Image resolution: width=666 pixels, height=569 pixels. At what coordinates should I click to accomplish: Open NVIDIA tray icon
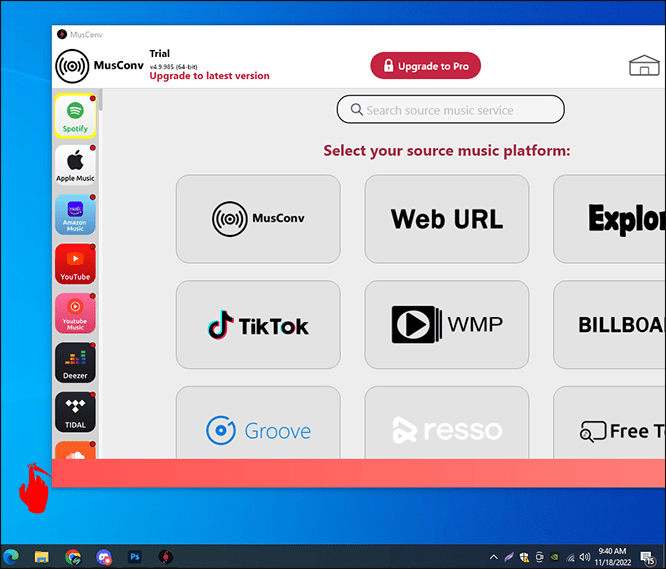pyautogui.click(x=554, y=557)
